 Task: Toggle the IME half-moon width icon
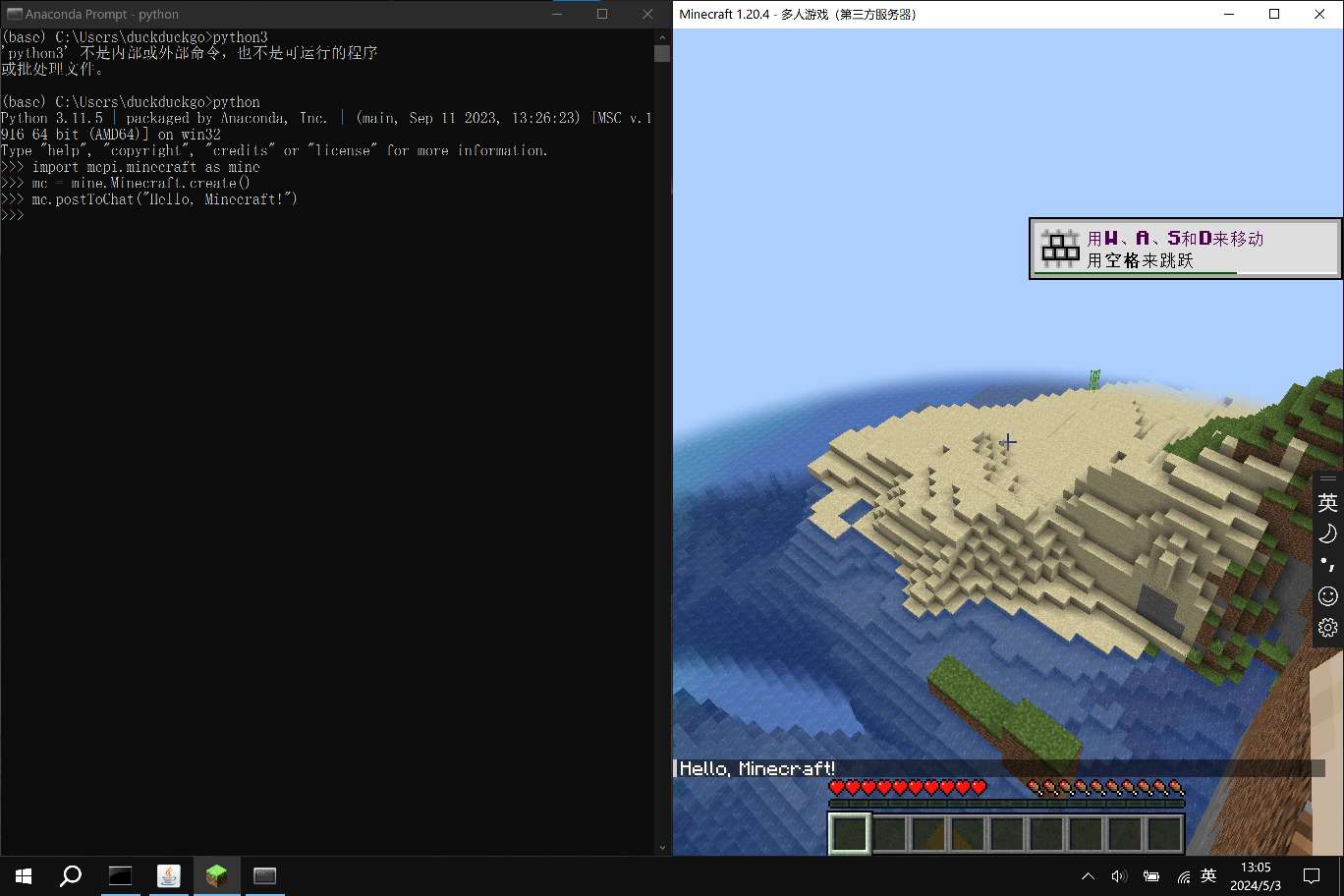1328,533
